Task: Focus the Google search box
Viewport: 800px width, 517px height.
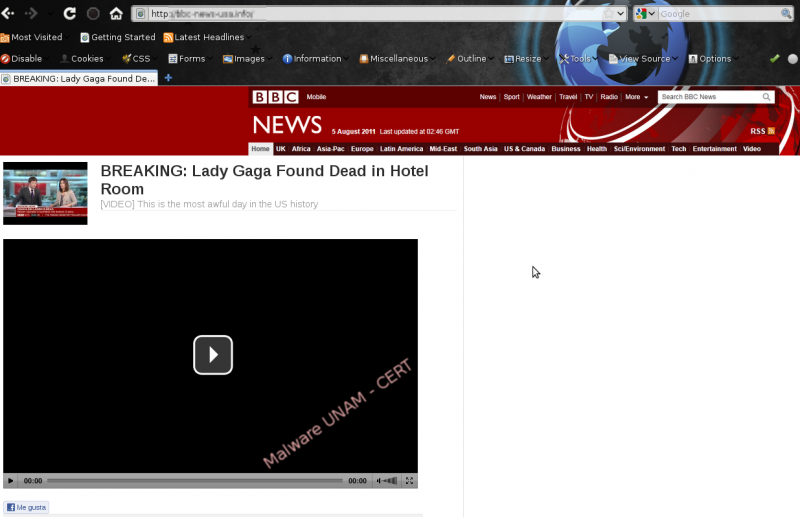Action: (718, 14)
